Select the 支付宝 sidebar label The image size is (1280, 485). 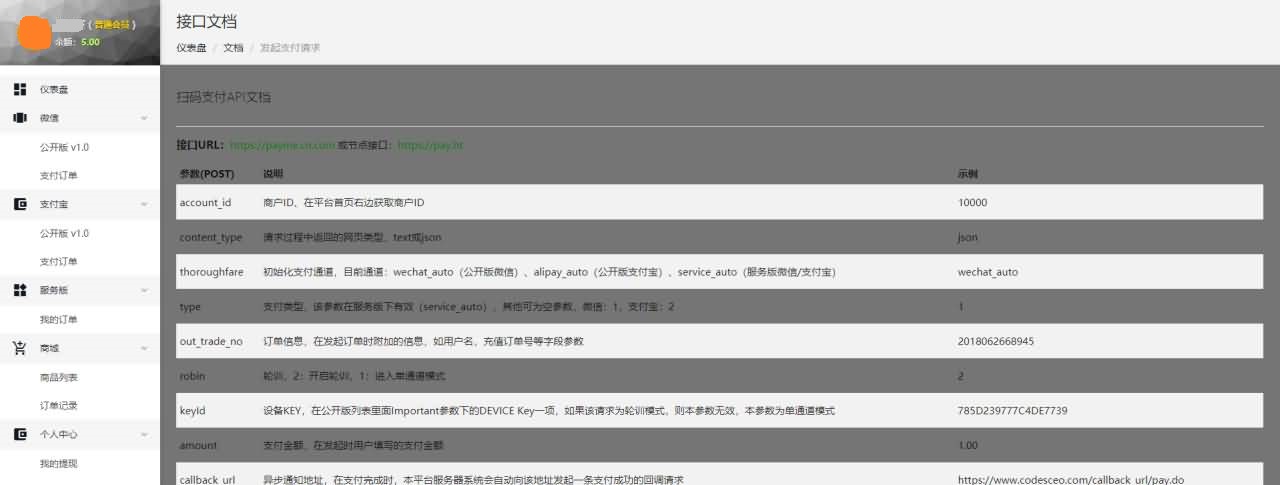point(54,204)
